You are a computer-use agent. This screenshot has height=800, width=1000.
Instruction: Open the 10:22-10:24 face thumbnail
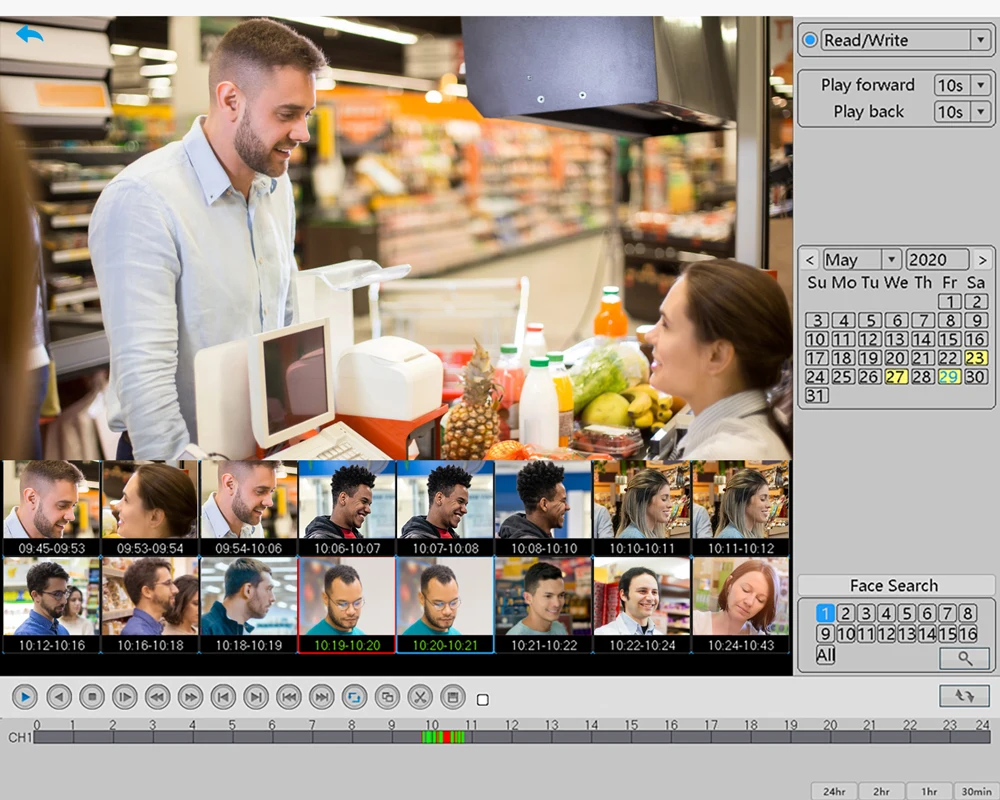pos(641,602)
